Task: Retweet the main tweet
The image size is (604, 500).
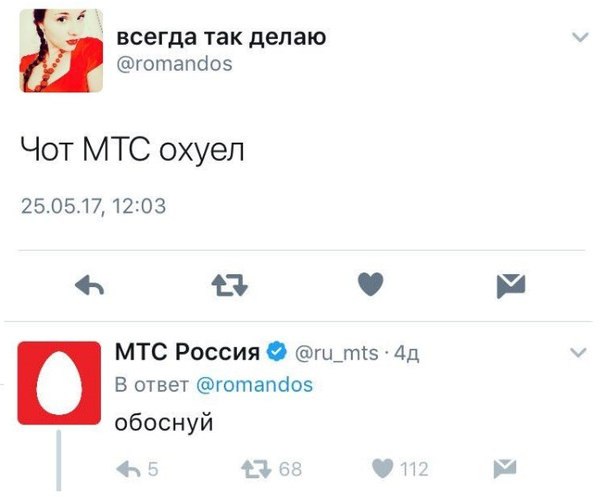Action: coord(230,285)
